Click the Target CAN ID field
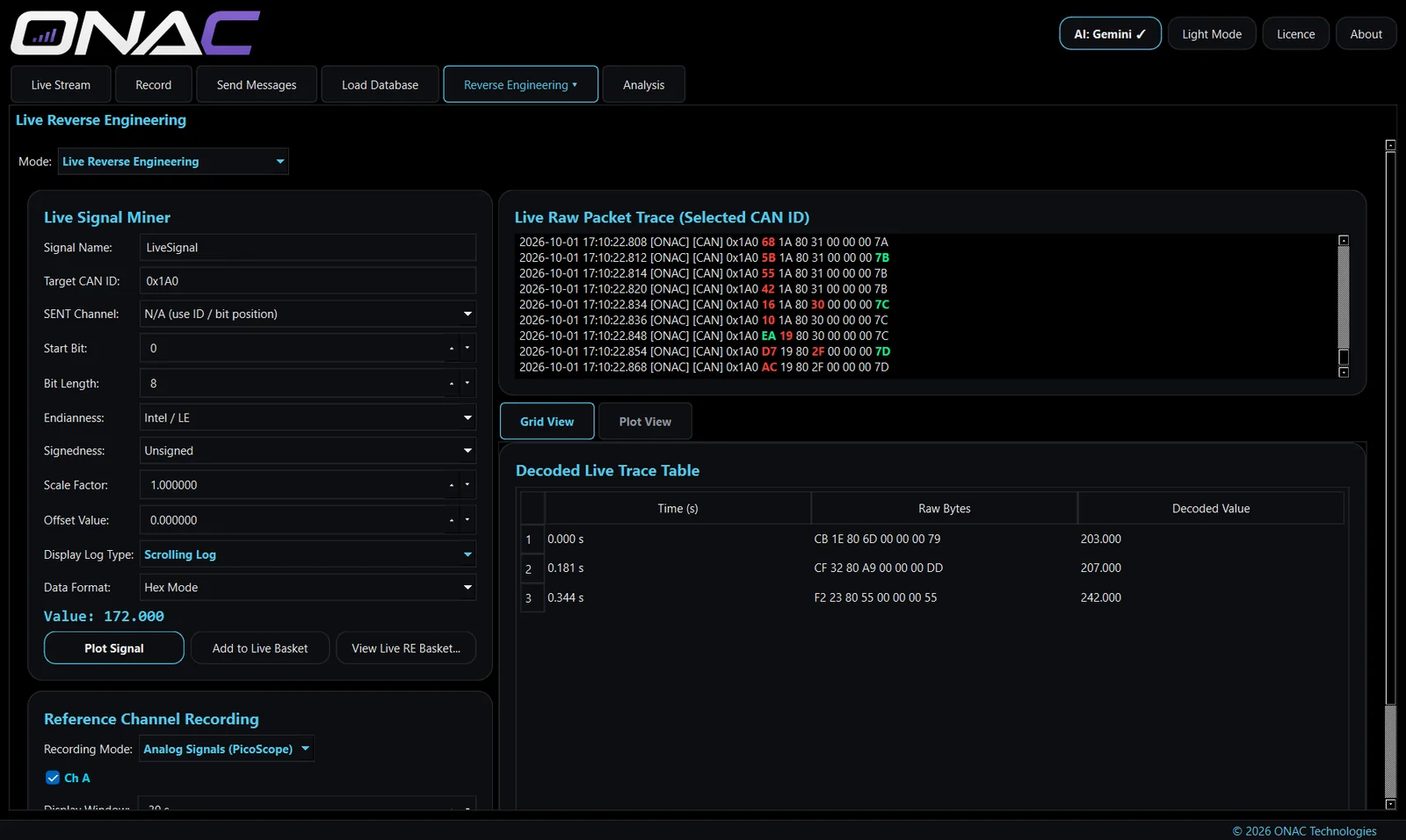Viewport: 1406px width, 840px height. click(308, 280)
